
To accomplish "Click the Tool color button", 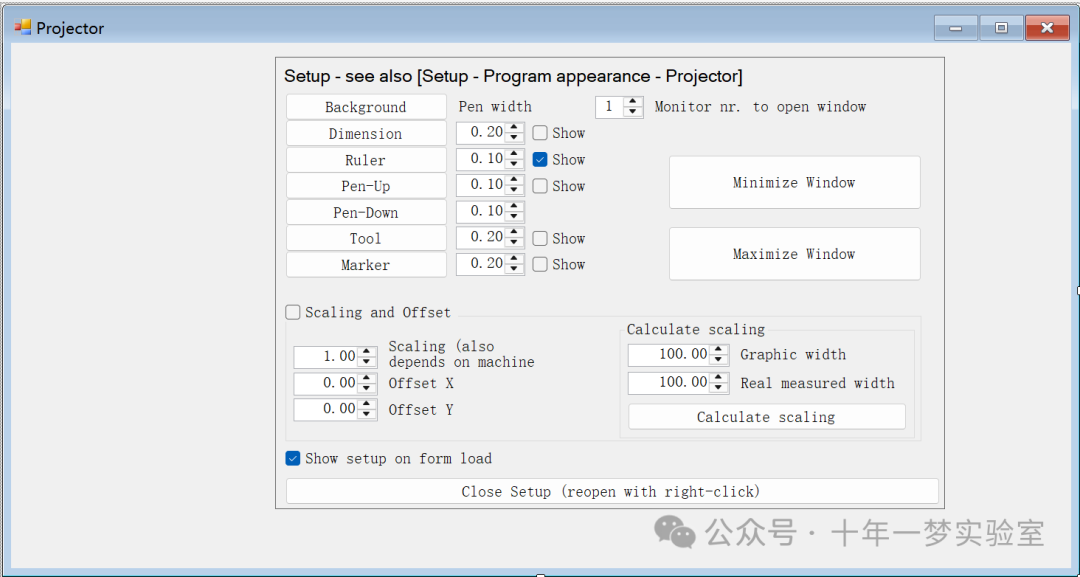I will click(x=366, y=239).
